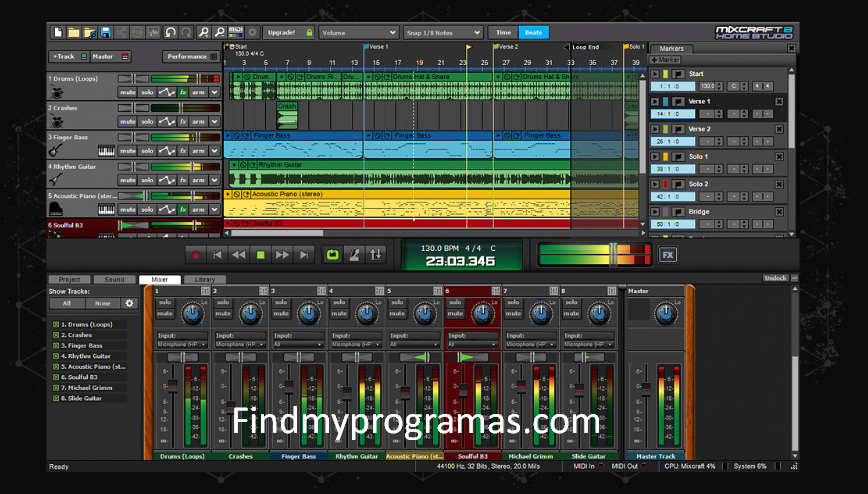Toggle visibility of 7. Michael Grimm in mixer list

56,388
